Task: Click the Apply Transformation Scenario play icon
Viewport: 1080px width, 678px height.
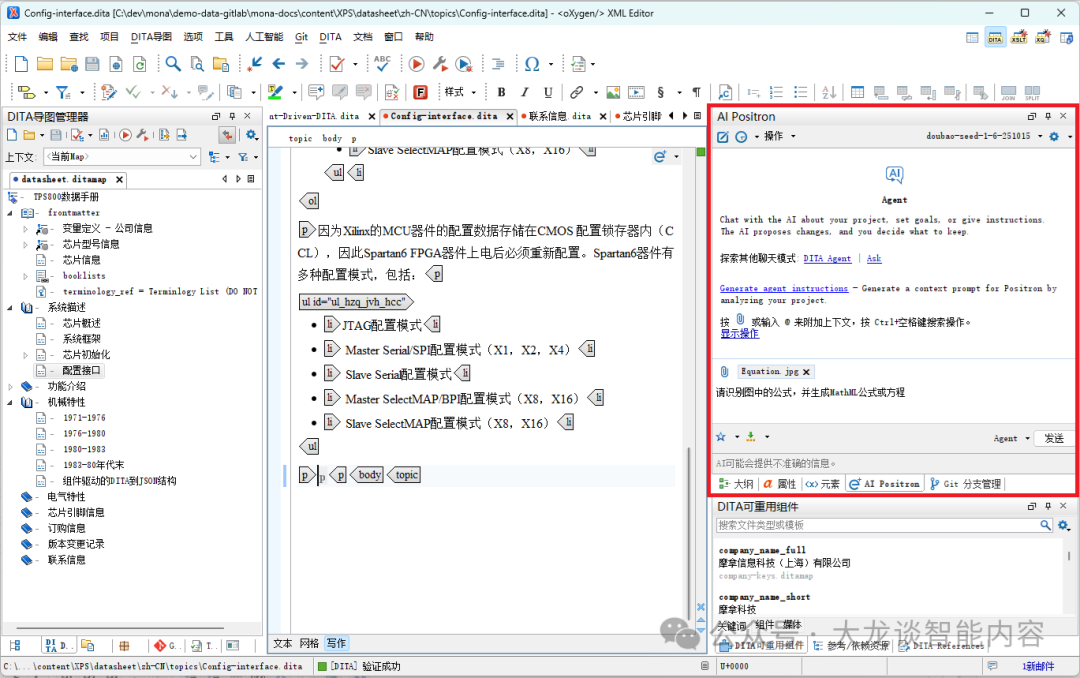Action: [416, 64]
